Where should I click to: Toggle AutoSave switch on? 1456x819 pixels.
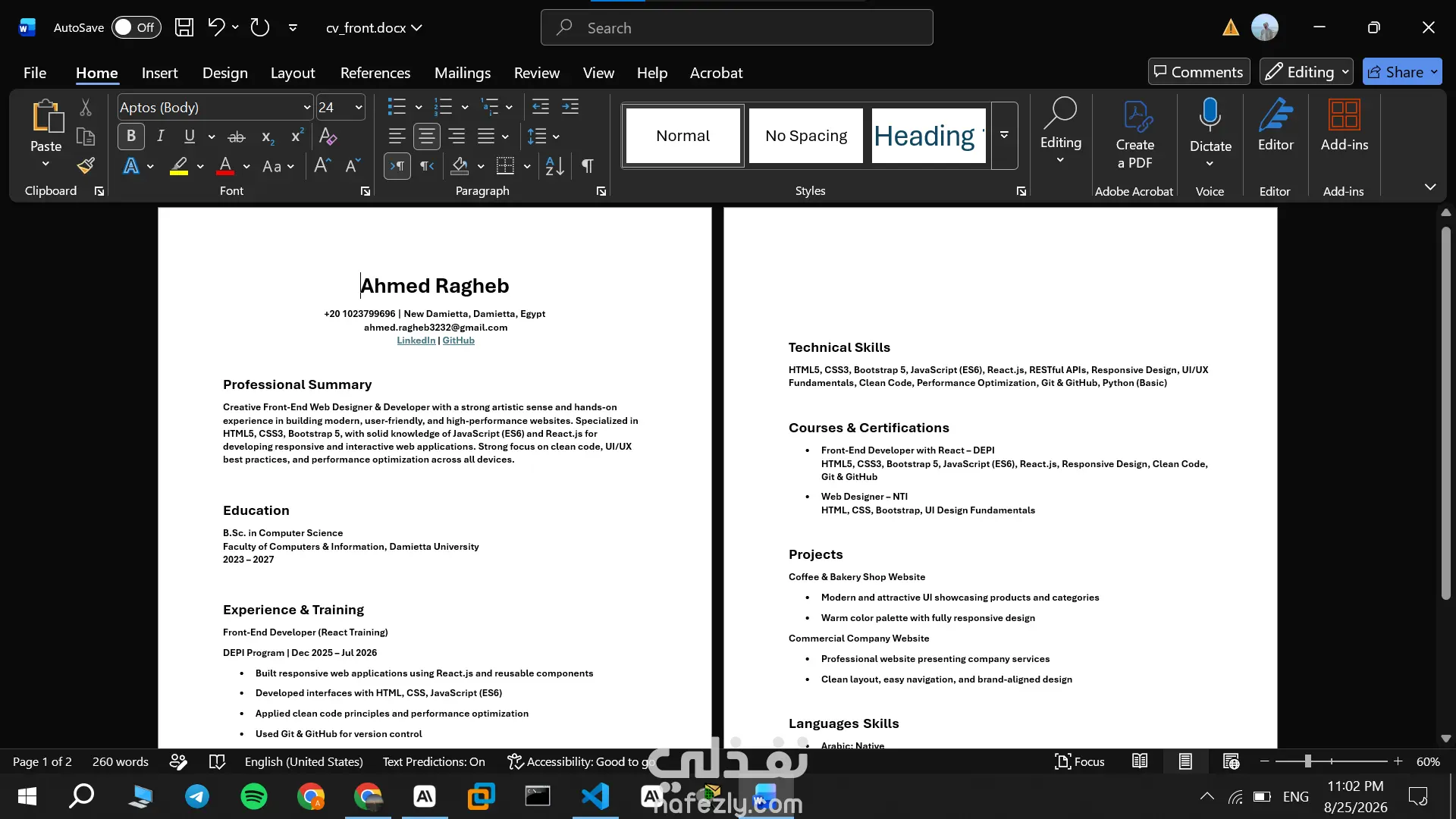[x=136, y=27]
